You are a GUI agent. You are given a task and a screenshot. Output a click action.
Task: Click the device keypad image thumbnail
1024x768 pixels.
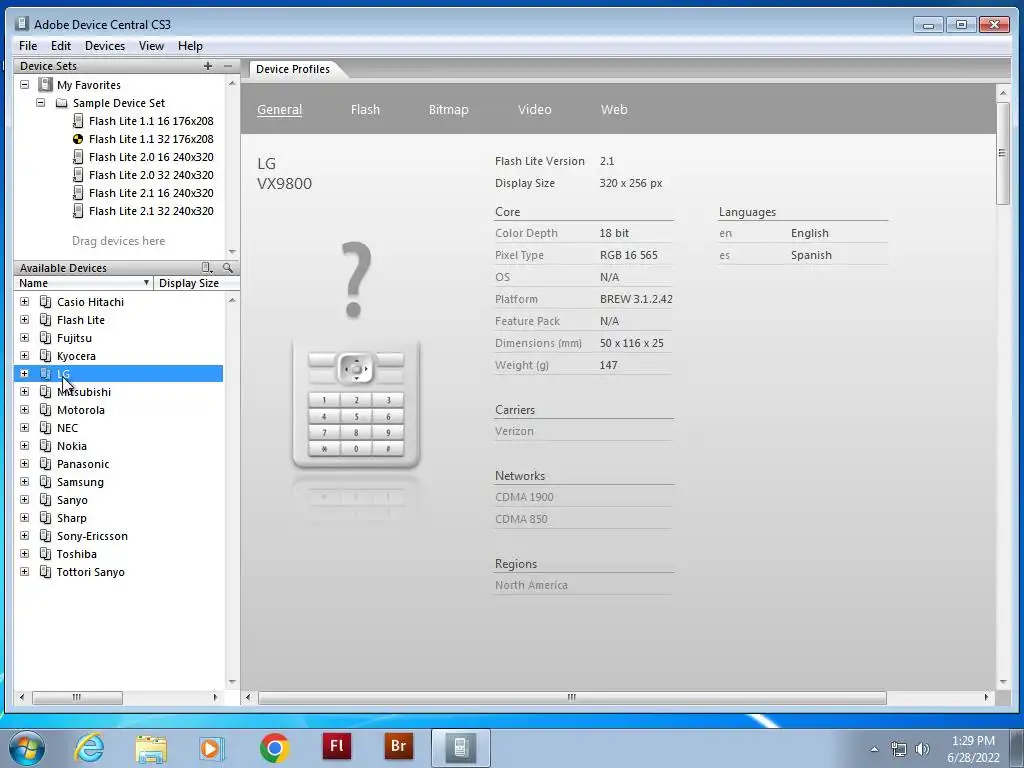pos(356,404)
